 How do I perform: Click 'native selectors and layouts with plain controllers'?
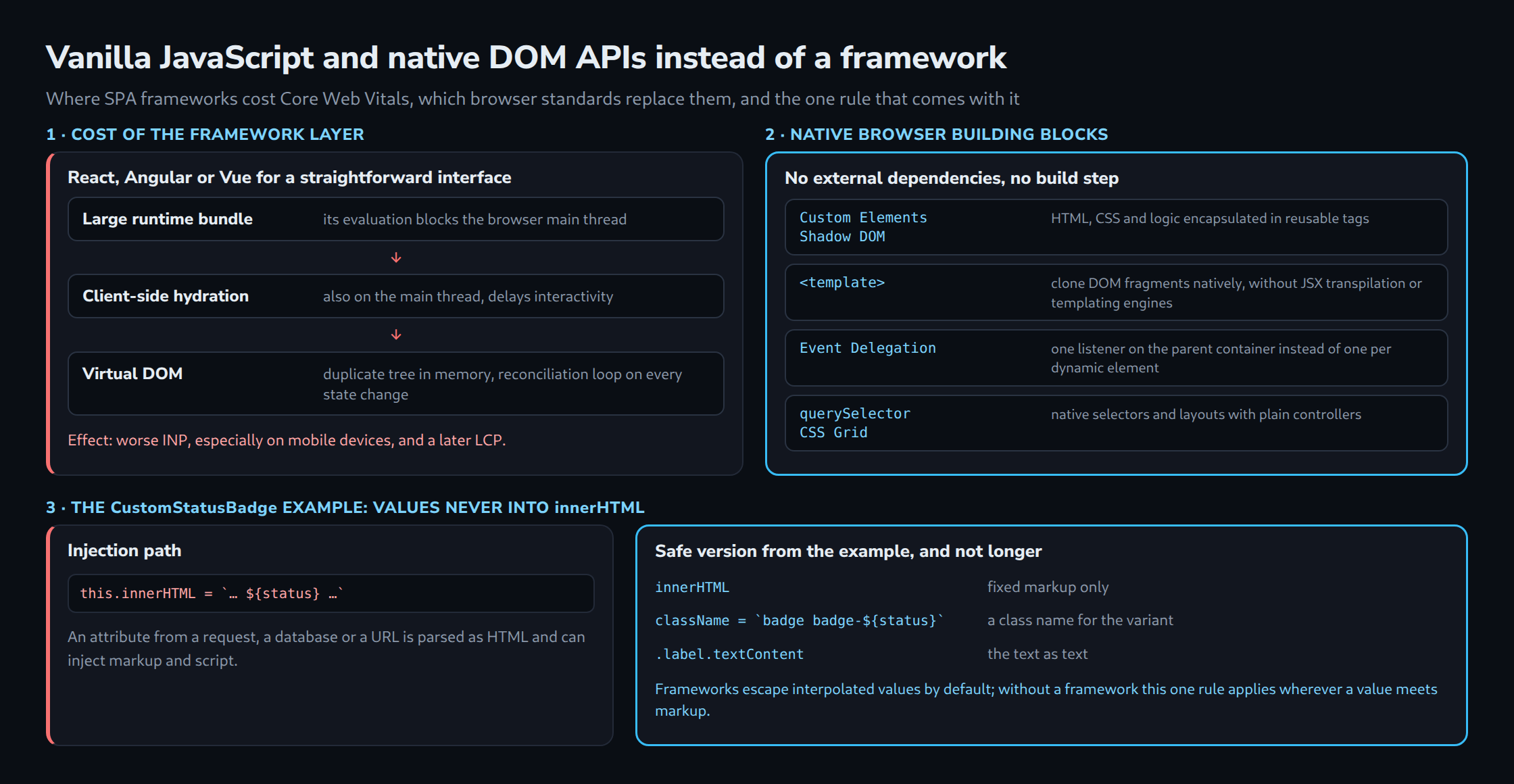coord(1206,414)
